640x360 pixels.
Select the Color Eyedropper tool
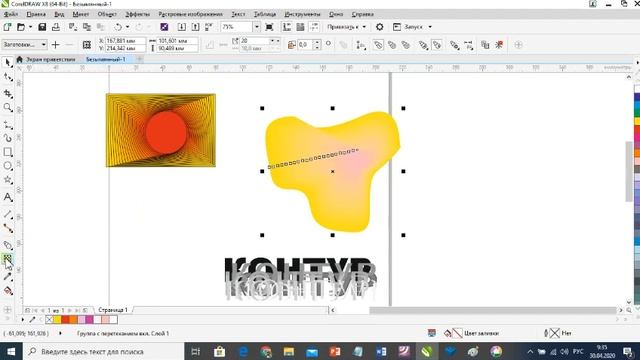click(8, 277)
